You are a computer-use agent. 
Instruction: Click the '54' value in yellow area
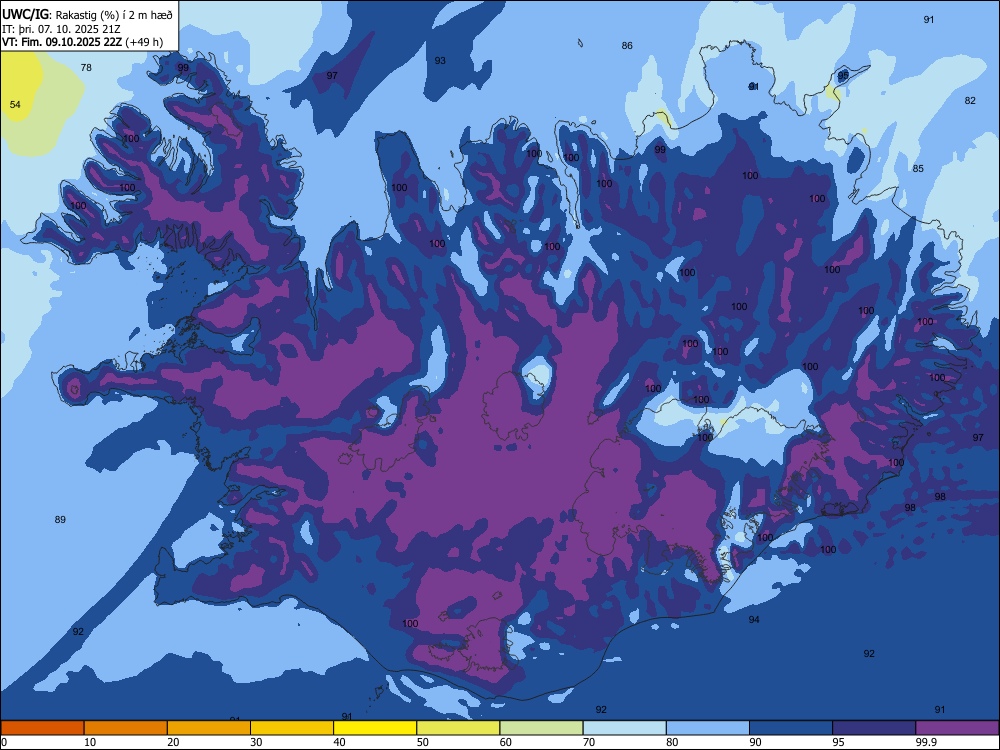coord(15,105)
